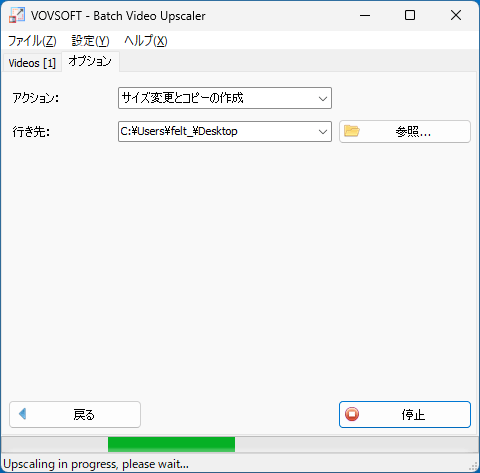Click the 停止 stop button

click(405, 414)
